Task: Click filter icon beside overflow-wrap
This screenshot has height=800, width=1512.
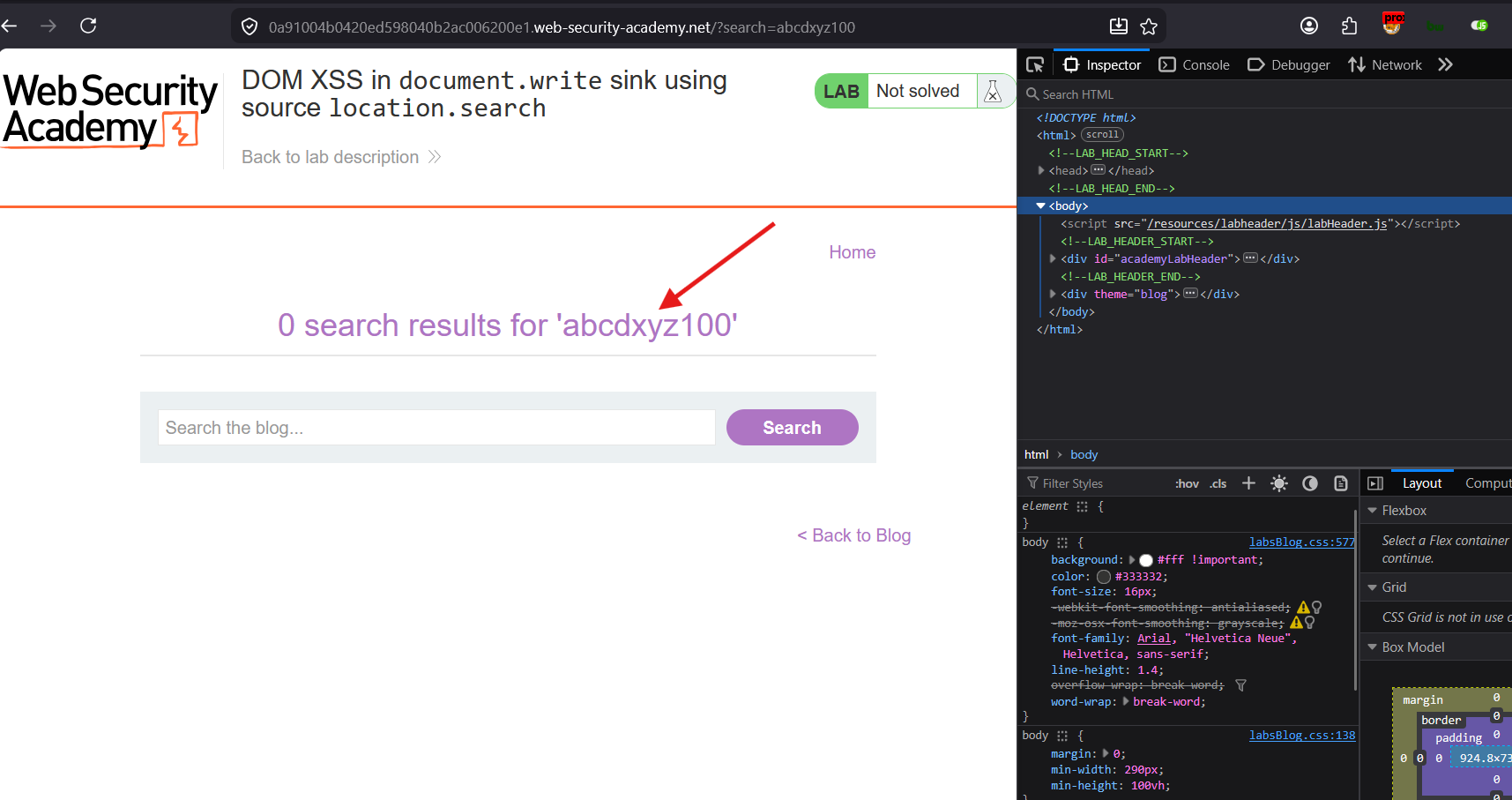Action: pos(1240,685)
